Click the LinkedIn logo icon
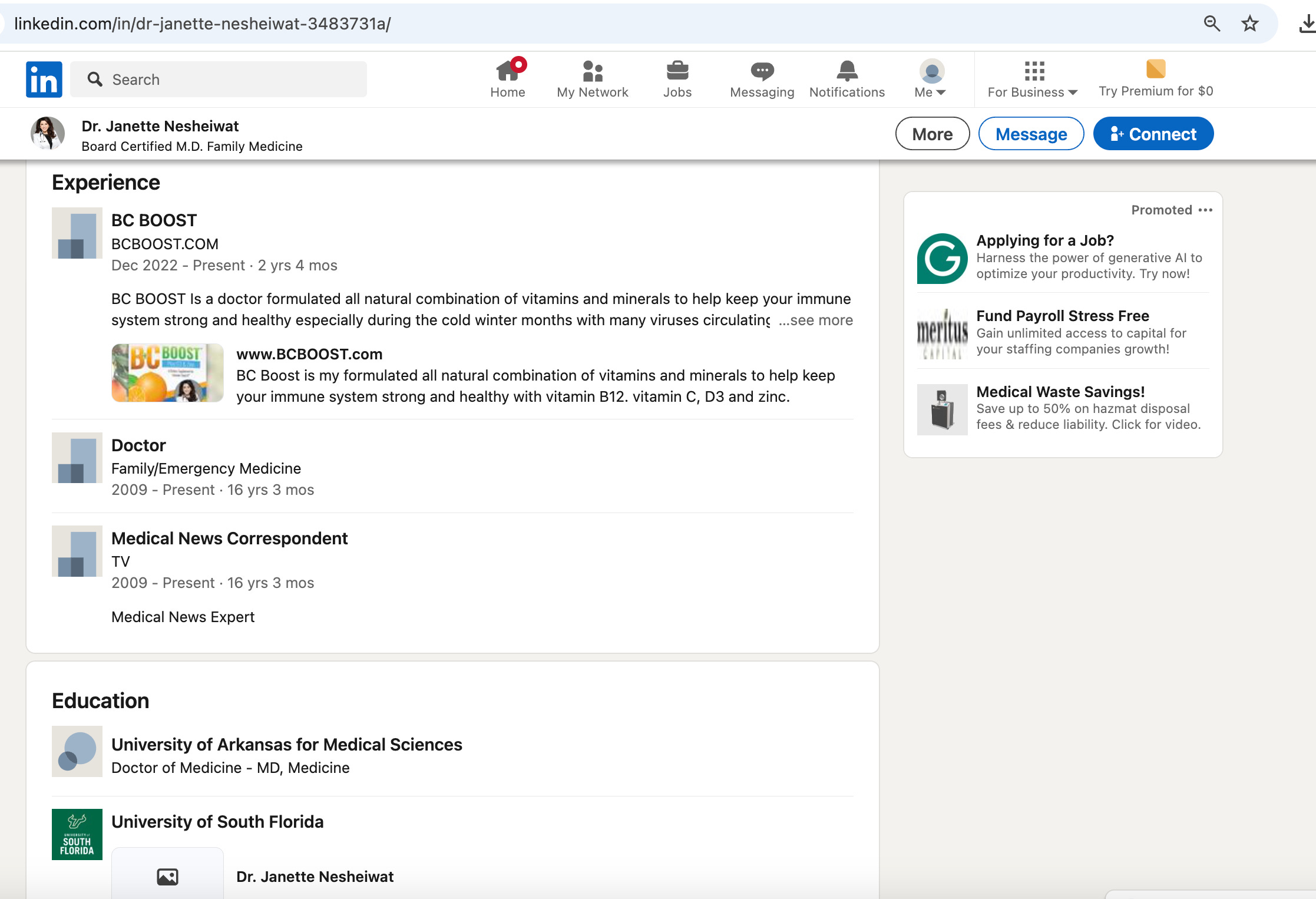 click(44, 80)
